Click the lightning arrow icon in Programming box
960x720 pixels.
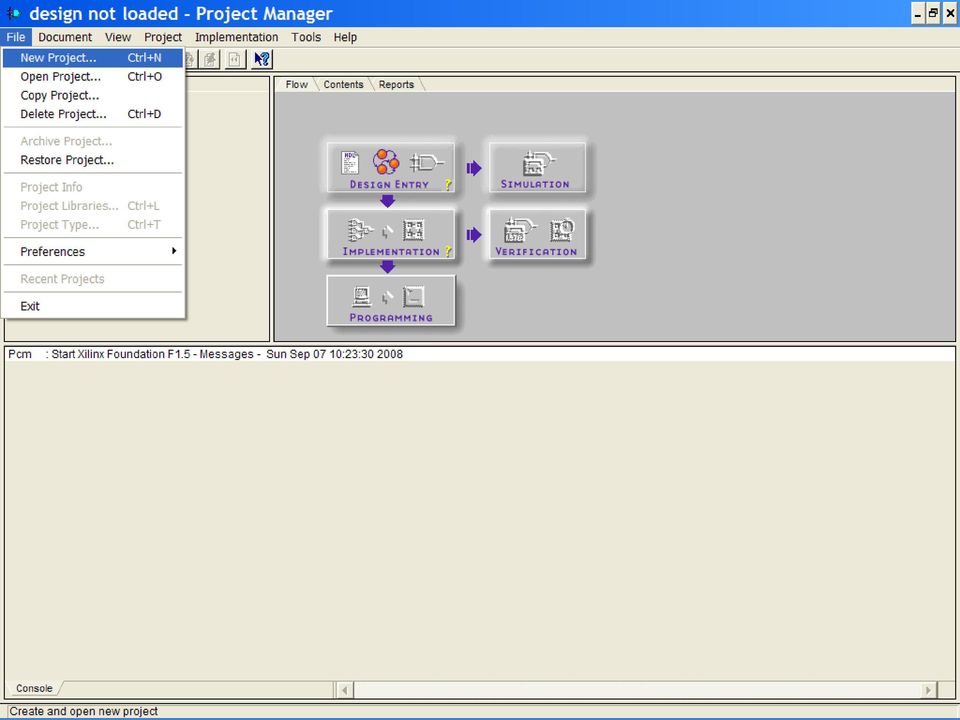[x=387, y=298]
